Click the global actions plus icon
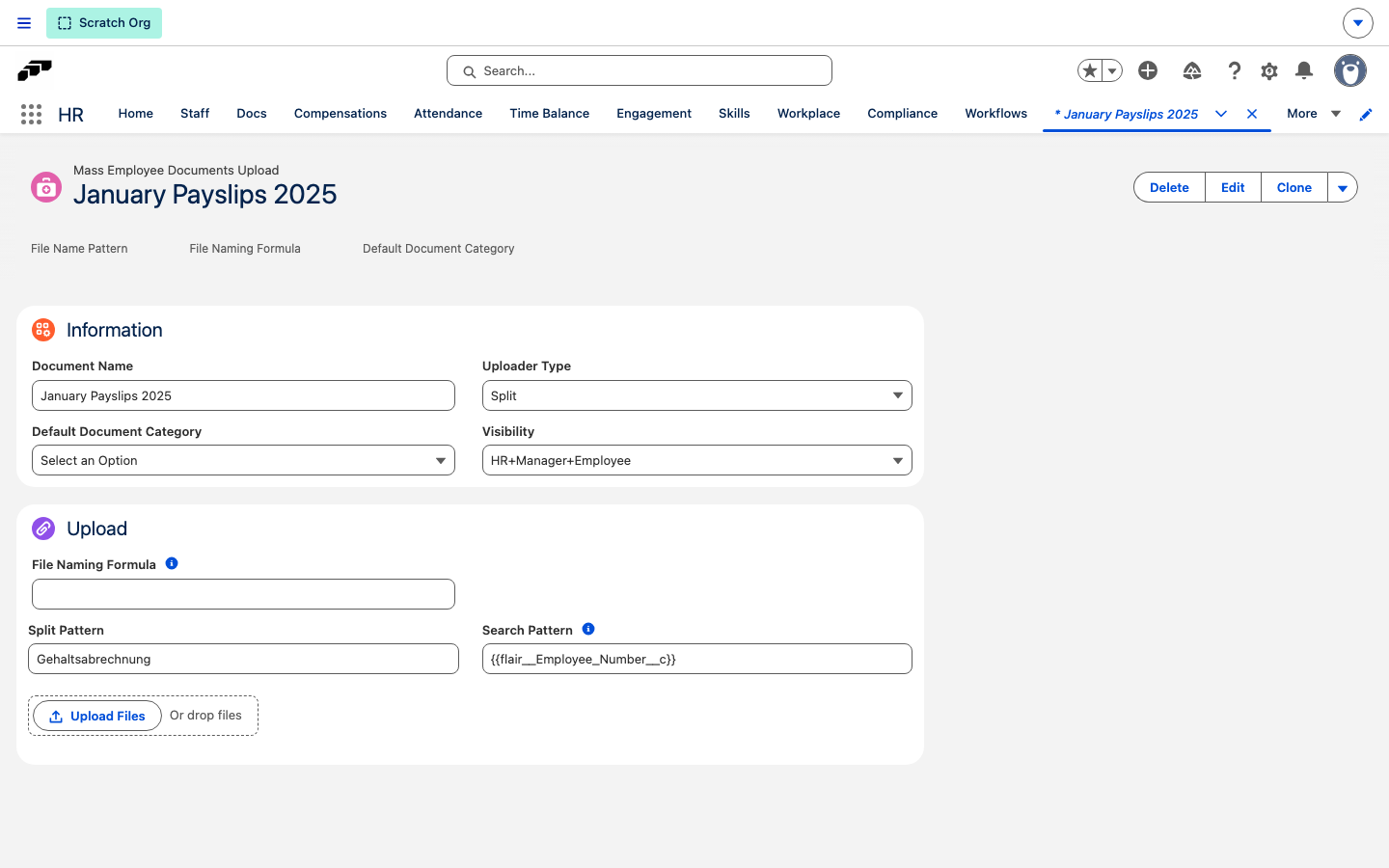The width and height of the screenshot is (1389, 868). click(1148, 70)
